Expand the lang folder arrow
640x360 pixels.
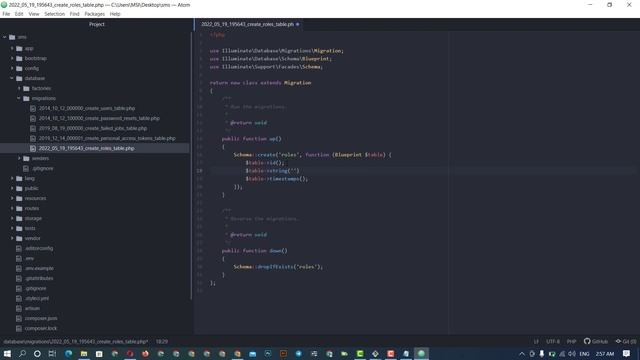[x=12, y=178]
